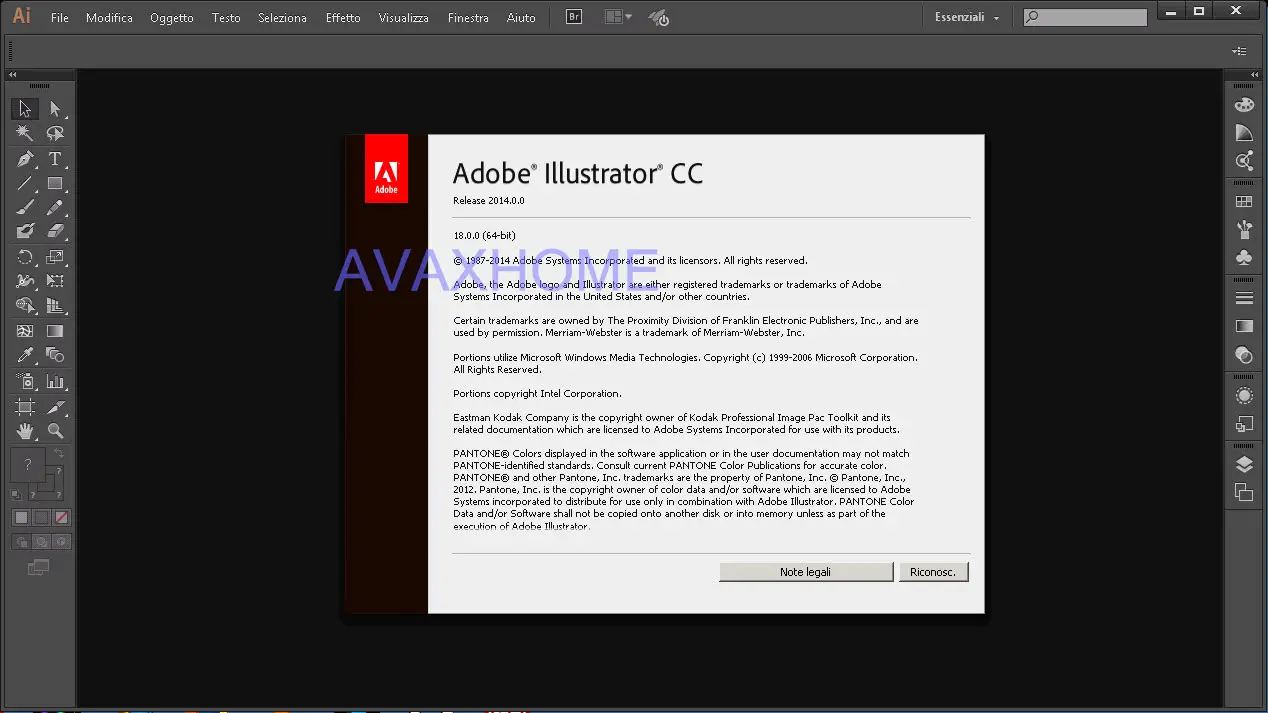Launch Adobe Bridge with Br button
Image resolution: width=1268 pixels, height=713 pixels.
pos(574,17)
